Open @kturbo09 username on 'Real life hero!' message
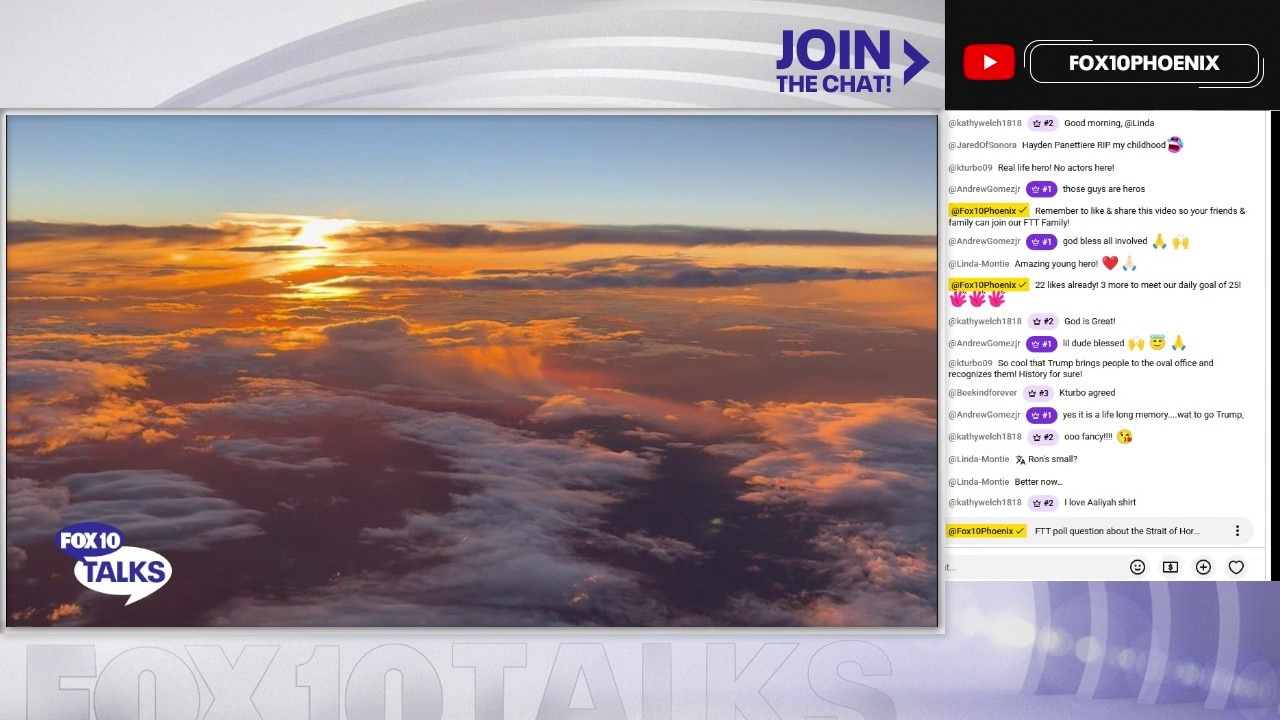Image resolution: width=1280 pixels, height=720 pixels. pos(970,168)
